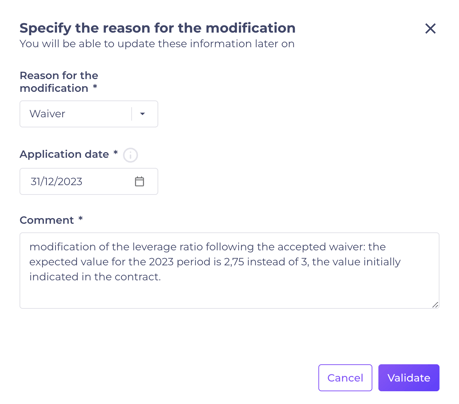Validate the modification reason
Screen dimensions: 459x404
point(409,377)
